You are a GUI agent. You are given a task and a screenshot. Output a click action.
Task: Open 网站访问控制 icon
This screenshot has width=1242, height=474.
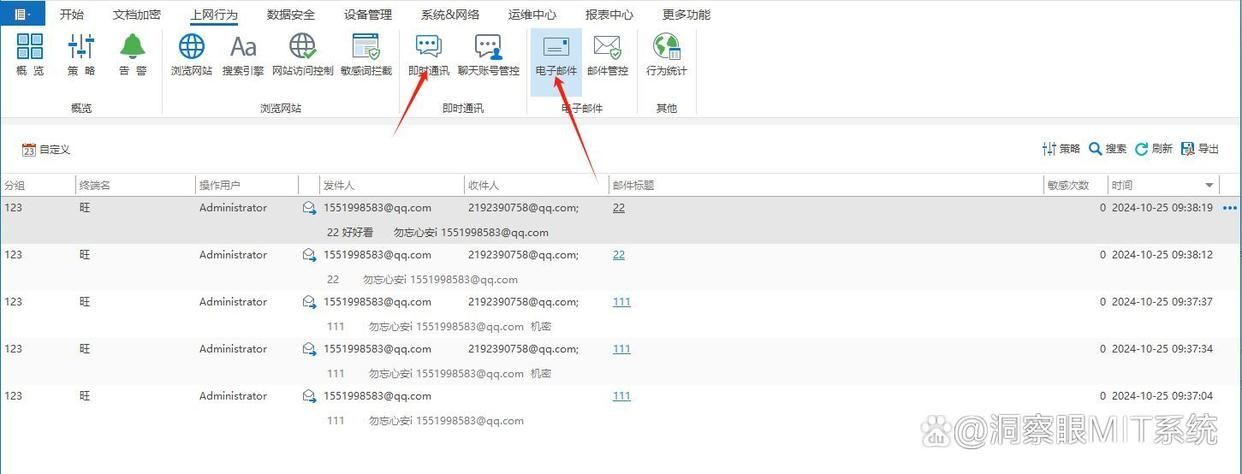point(302,54)
